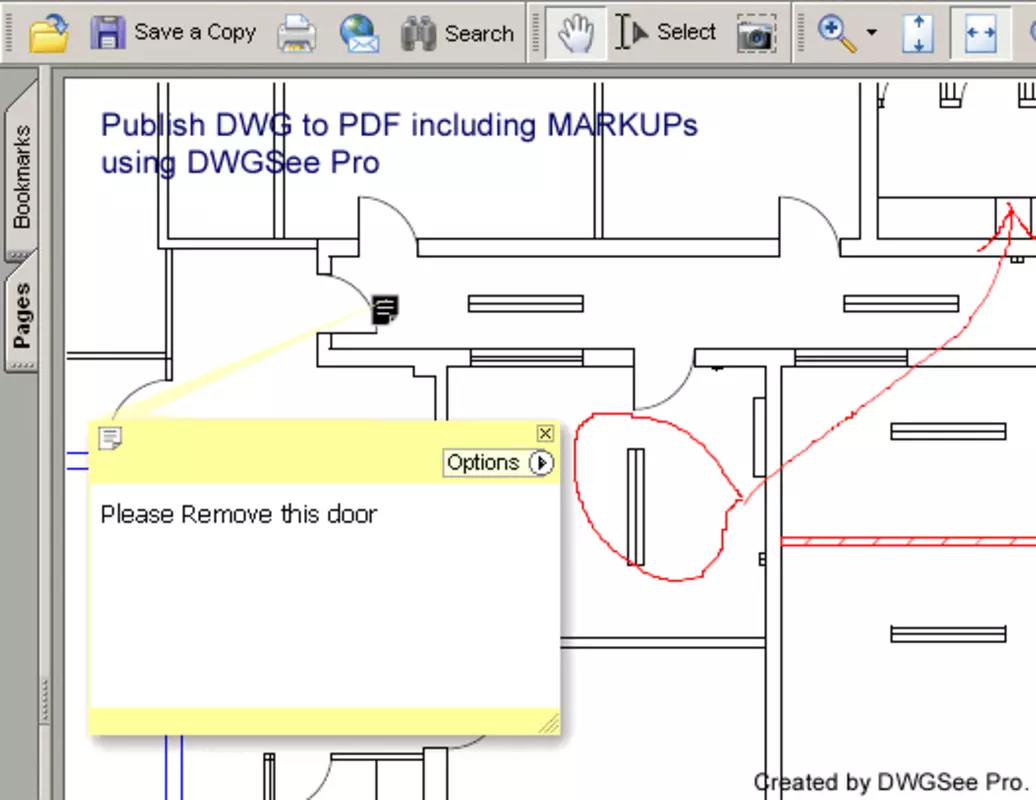Viewport: 1036px width, 800px height.
Task: Click the Zoom In magnifier tool
Action: tap(836, 34)
